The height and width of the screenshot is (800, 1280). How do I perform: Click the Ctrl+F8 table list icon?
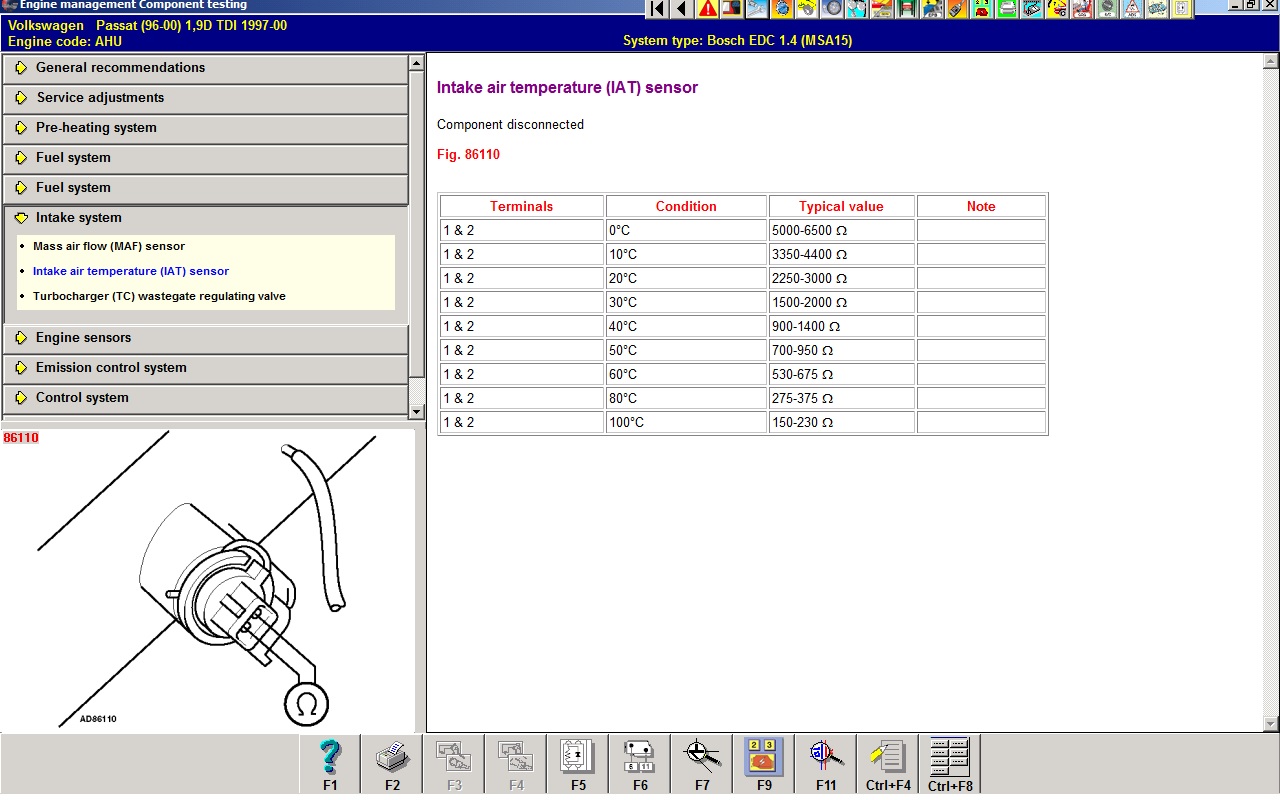pos(950,764)
